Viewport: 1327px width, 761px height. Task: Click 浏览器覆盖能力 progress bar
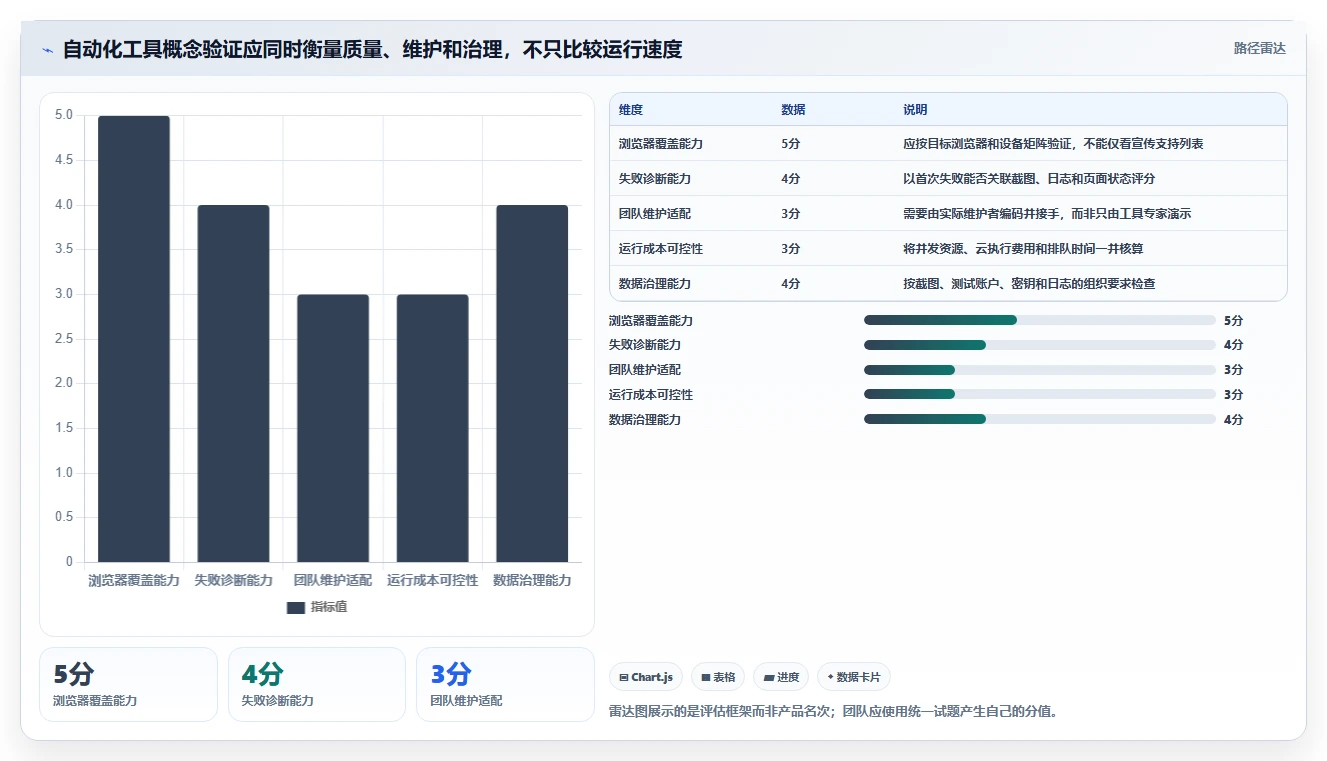pyautogui.click(x=1039, y=320)
